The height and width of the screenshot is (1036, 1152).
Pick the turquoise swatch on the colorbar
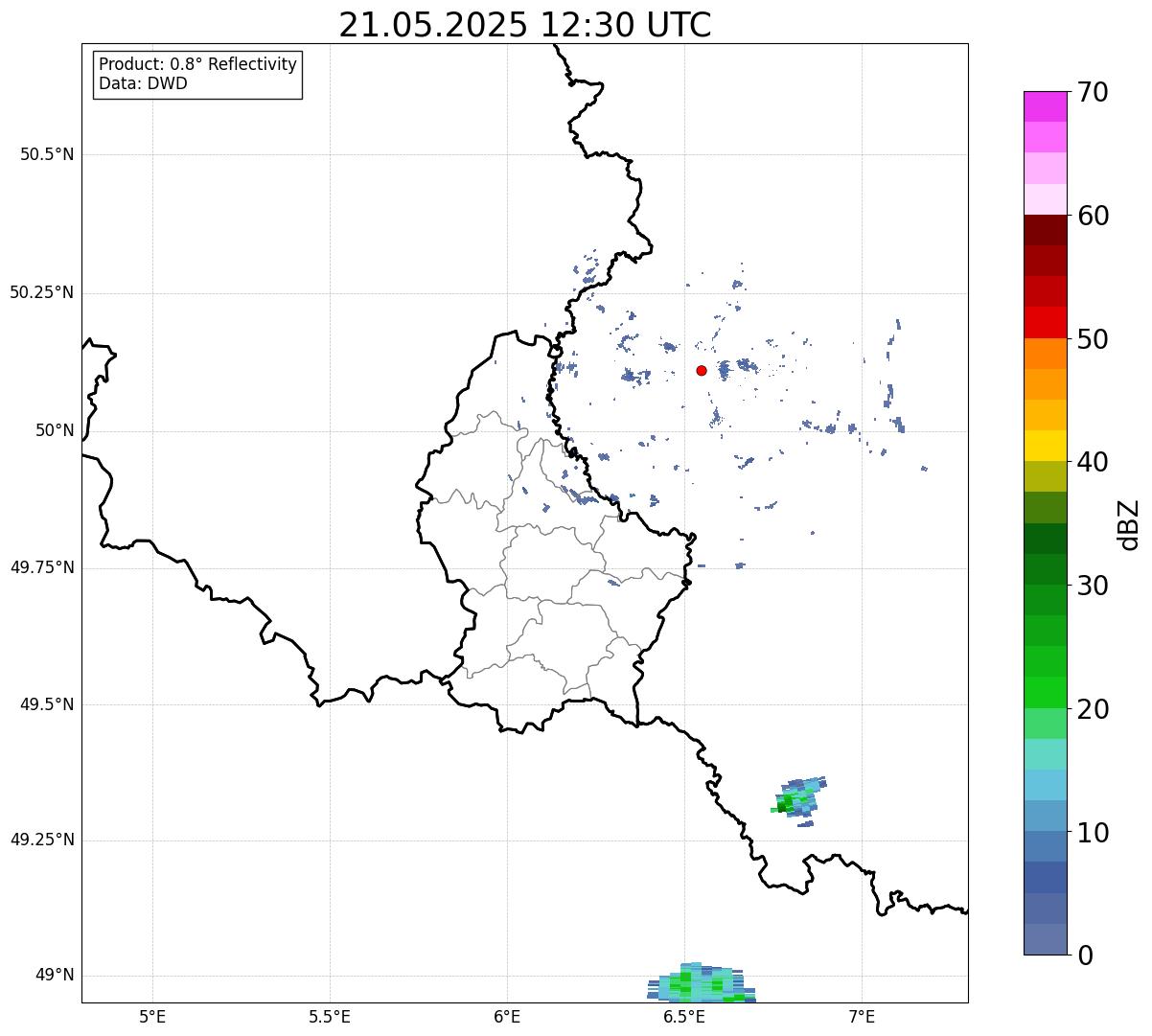1046,754
